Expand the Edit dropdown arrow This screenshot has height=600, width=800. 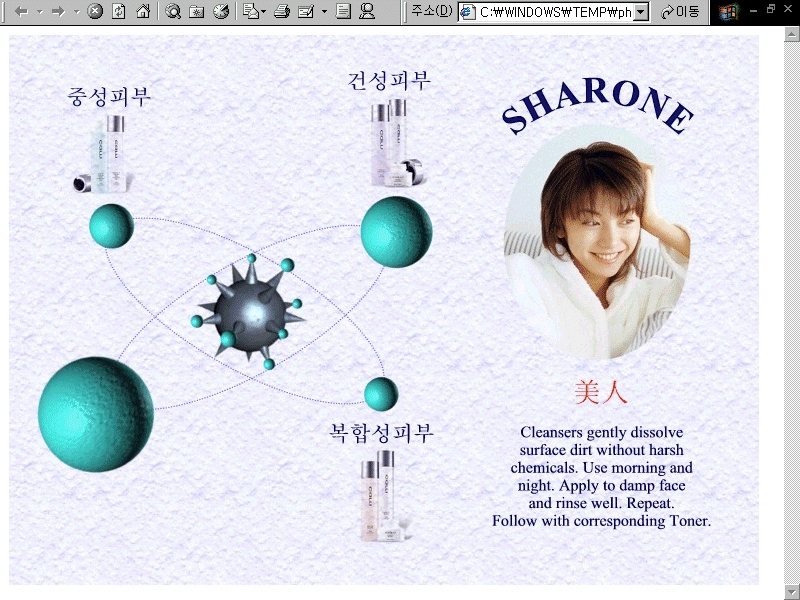pos(324,11)
